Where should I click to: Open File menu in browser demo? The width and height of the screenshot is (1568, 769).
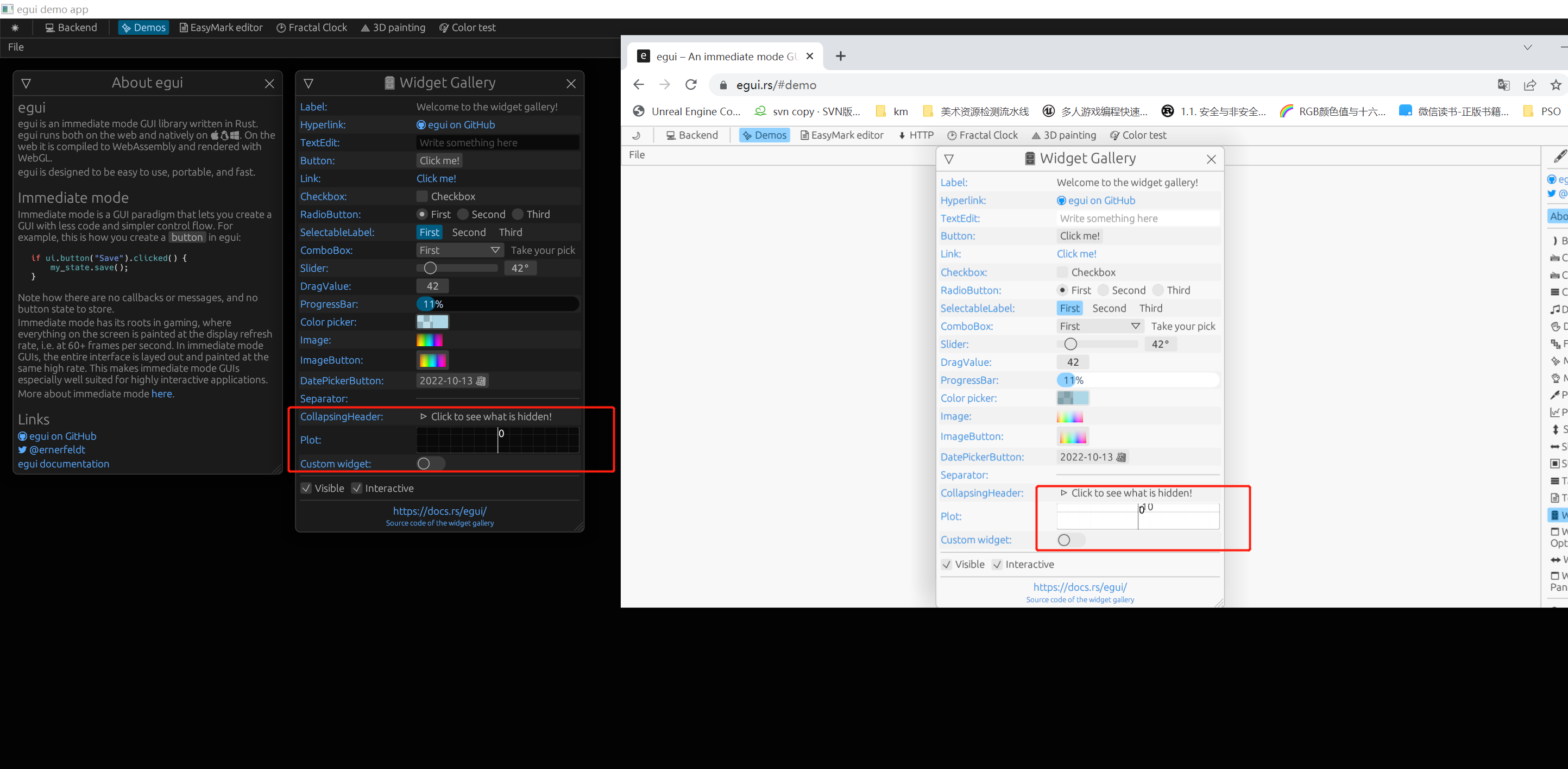637,155
